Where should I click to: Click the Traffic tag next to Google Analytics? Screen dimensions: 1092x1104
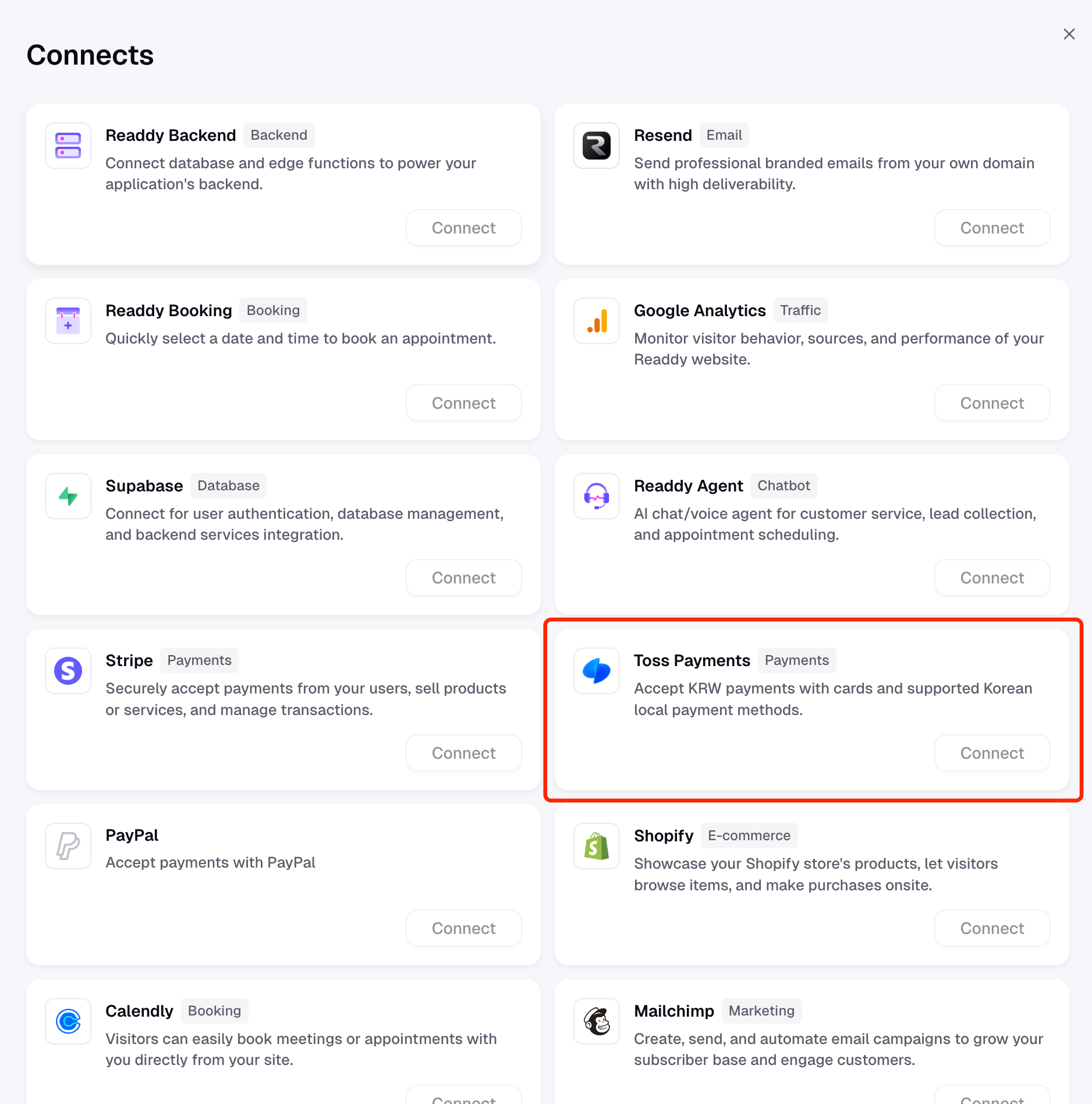click(800, 310)
